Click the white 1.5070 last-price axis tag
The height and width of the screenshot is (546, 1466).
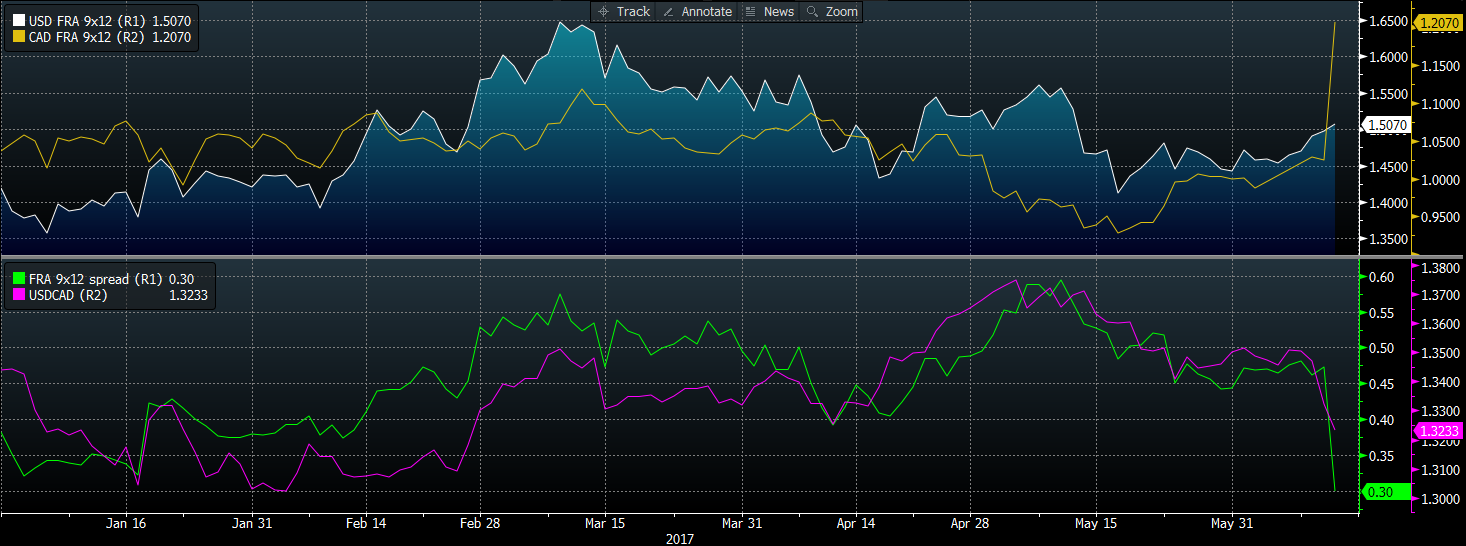click(1386, 125)
